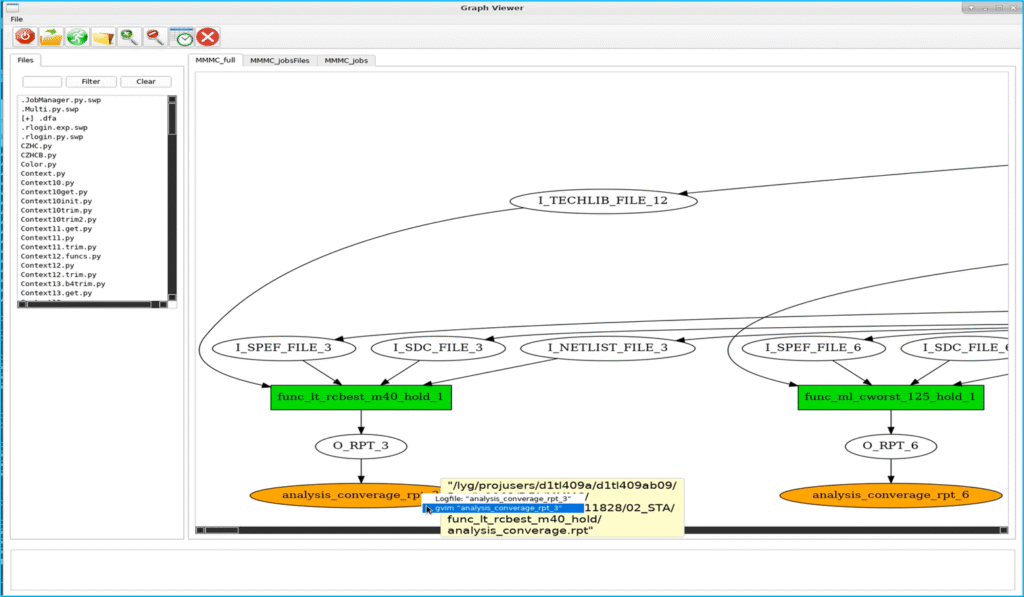Click the filter text input field
Screen dimensions: 1024x597
42,82
